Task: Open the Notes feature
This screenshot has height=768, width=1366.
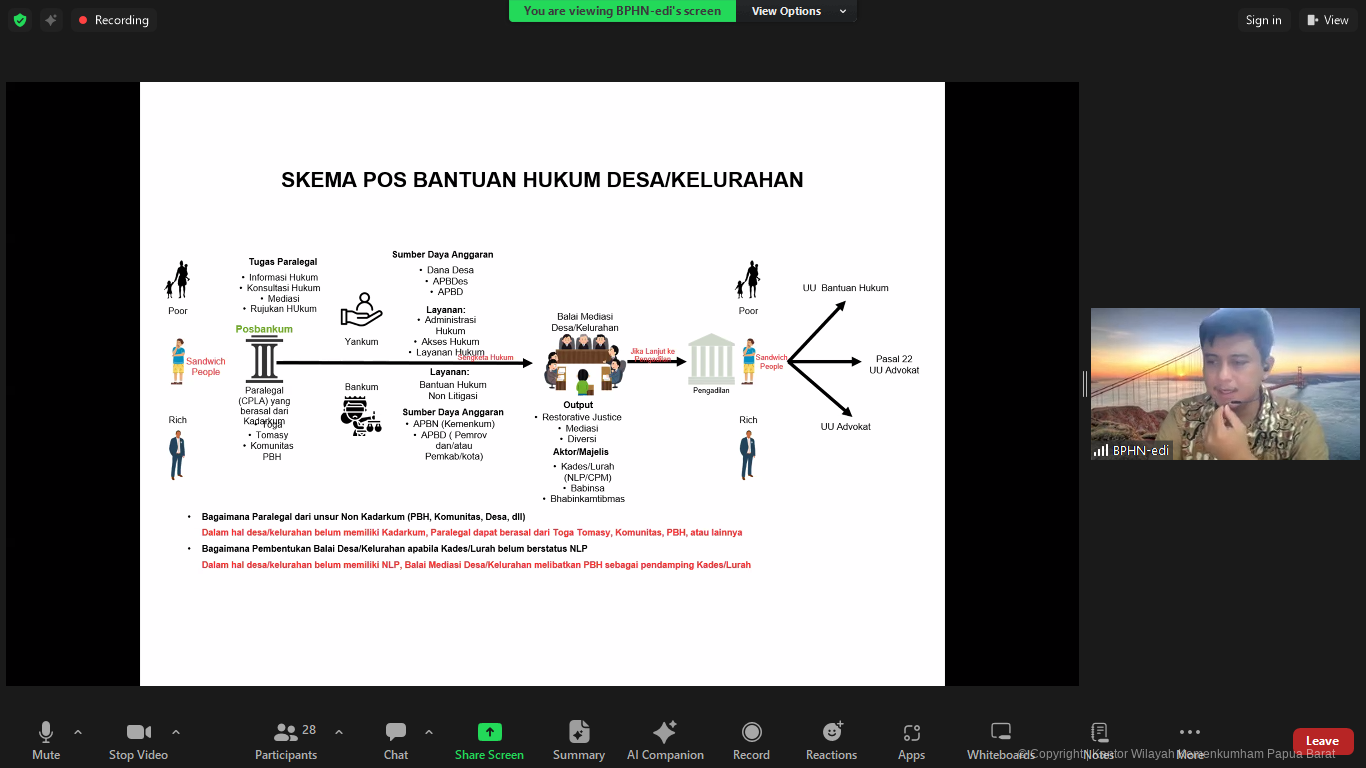Action: pyautogui.click(x=1098, y=740)
